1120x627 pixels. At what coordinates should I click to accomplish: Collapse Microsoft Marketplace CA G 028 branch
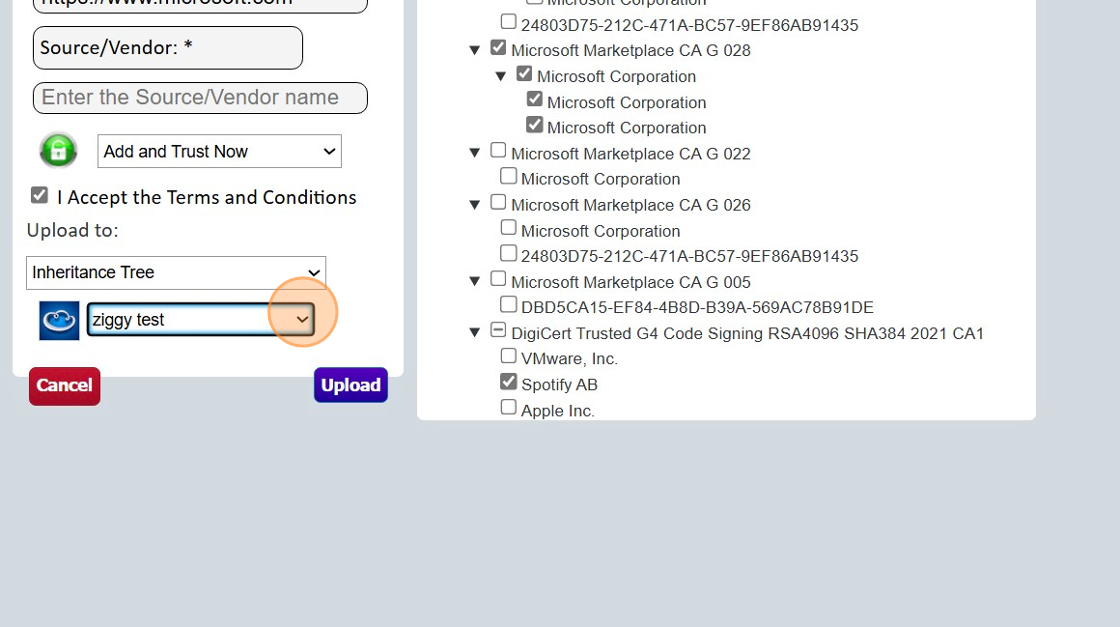click(x=474, y=47)
